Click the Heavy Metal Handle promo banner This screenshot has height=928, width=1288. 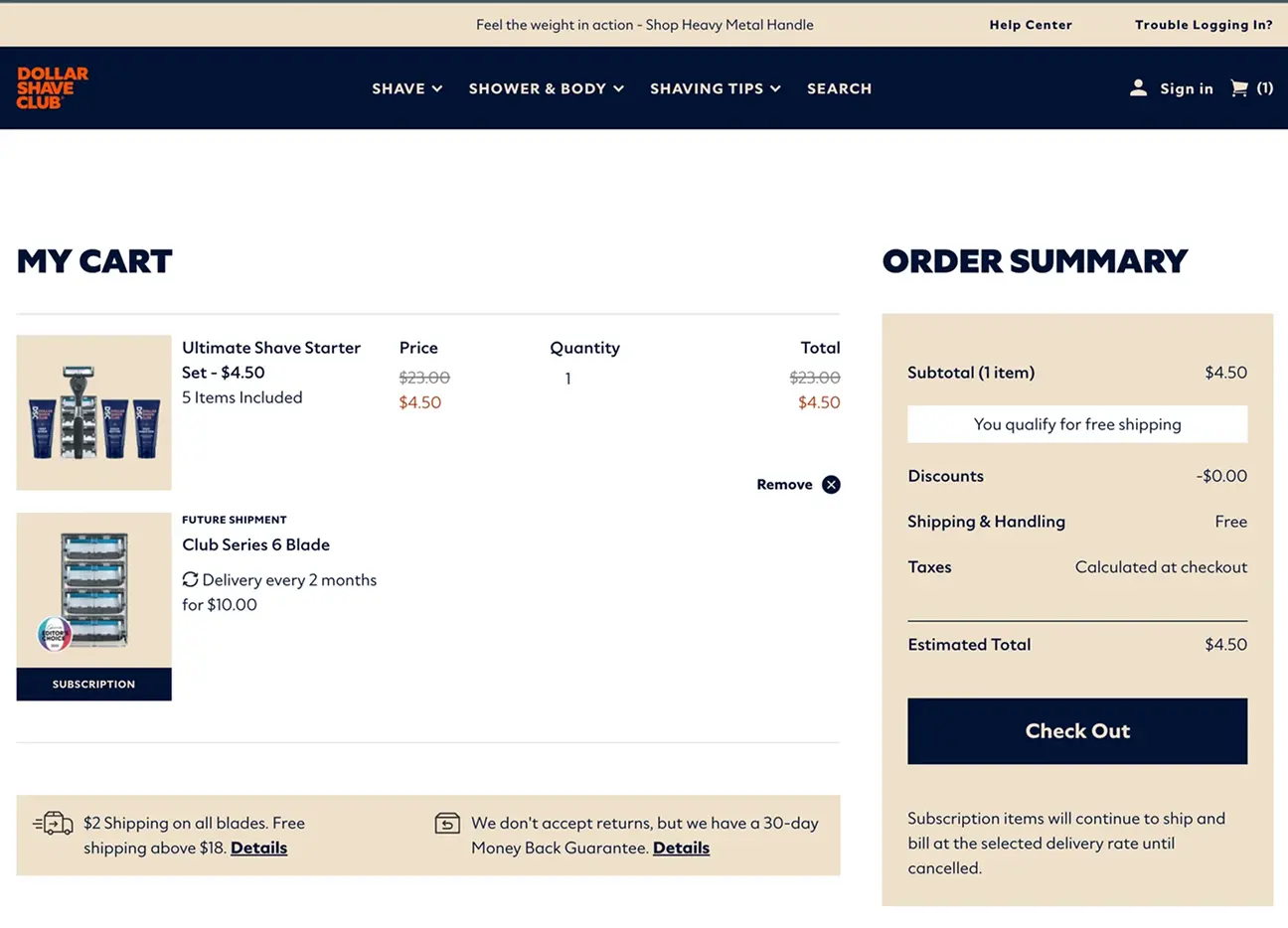pyautogui.click(x=644, y=25)
